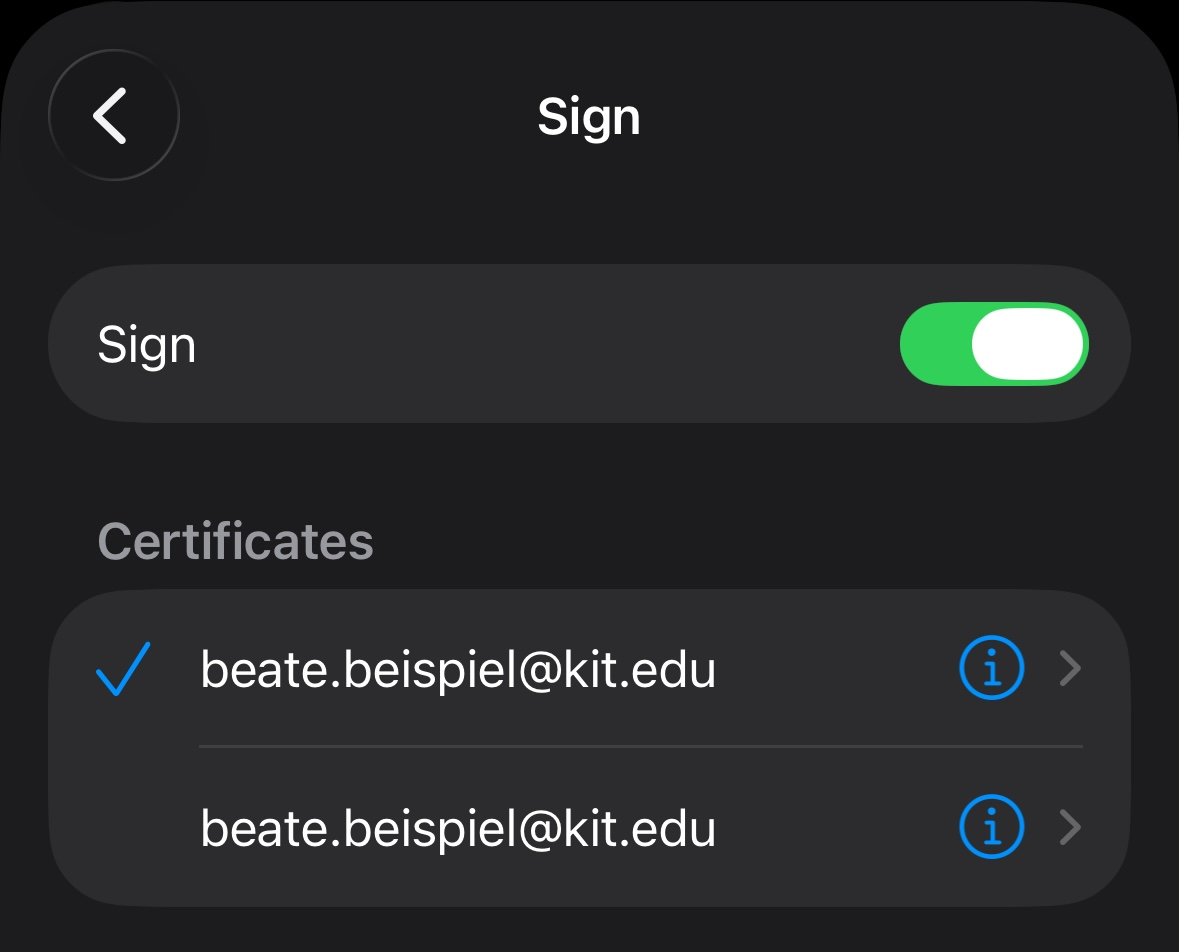Select the unchecked beate.beispiel@kit.edu certificate

coord(458,828)
